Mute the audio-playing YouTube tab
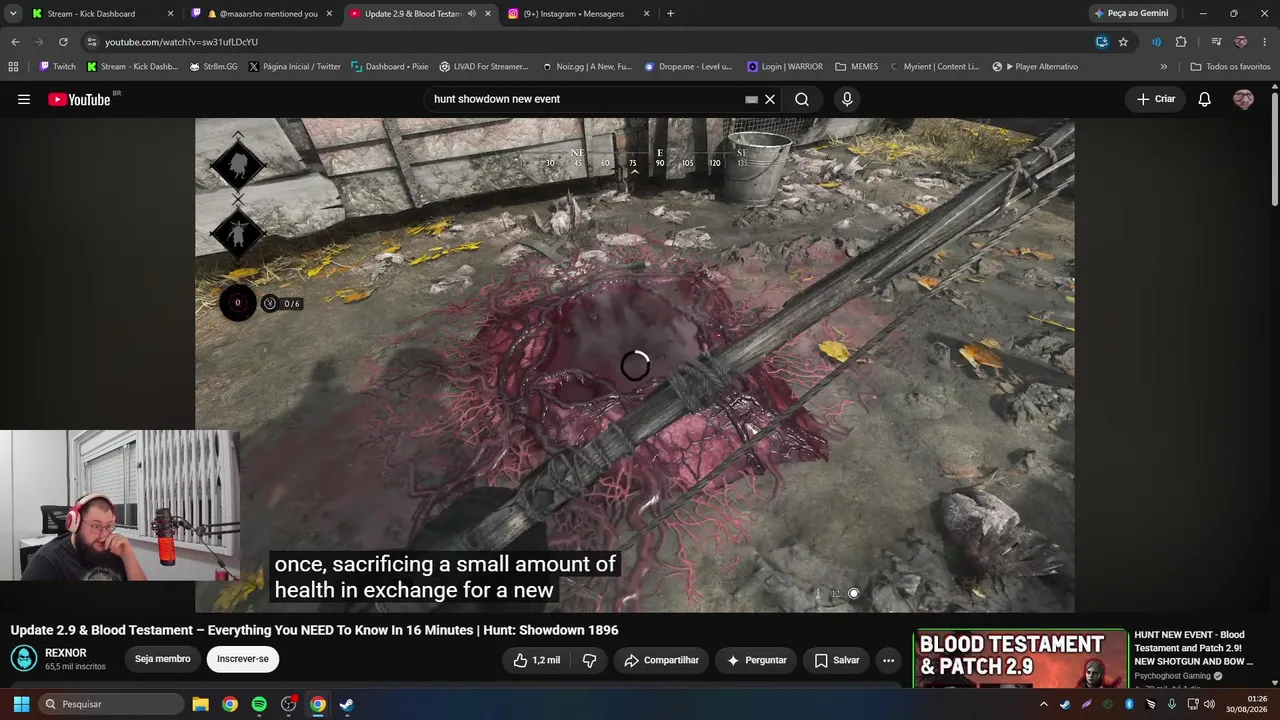The image size is (1280, 720). (471, 14)
